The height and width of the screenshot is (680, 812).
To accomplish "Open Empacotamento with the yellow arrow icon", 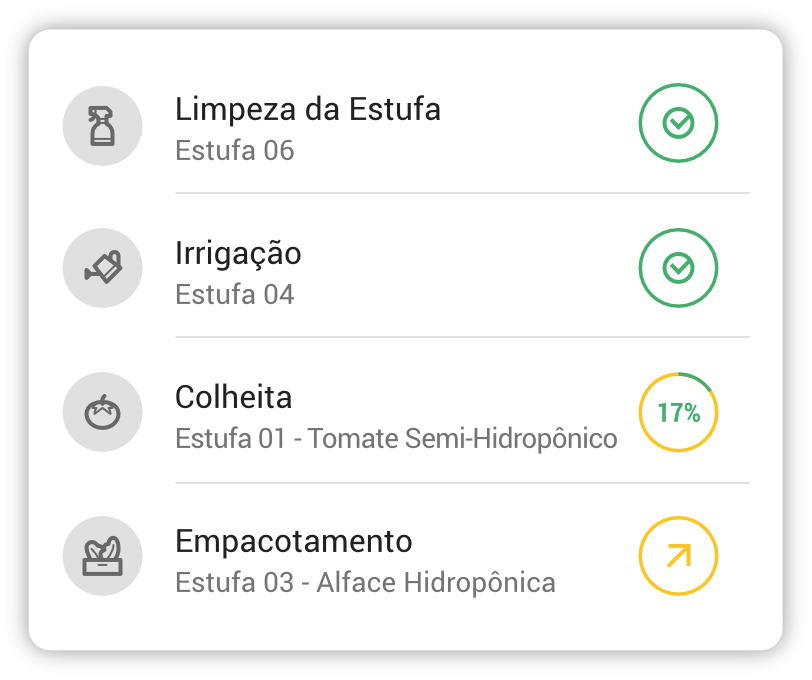I will 679,556.
